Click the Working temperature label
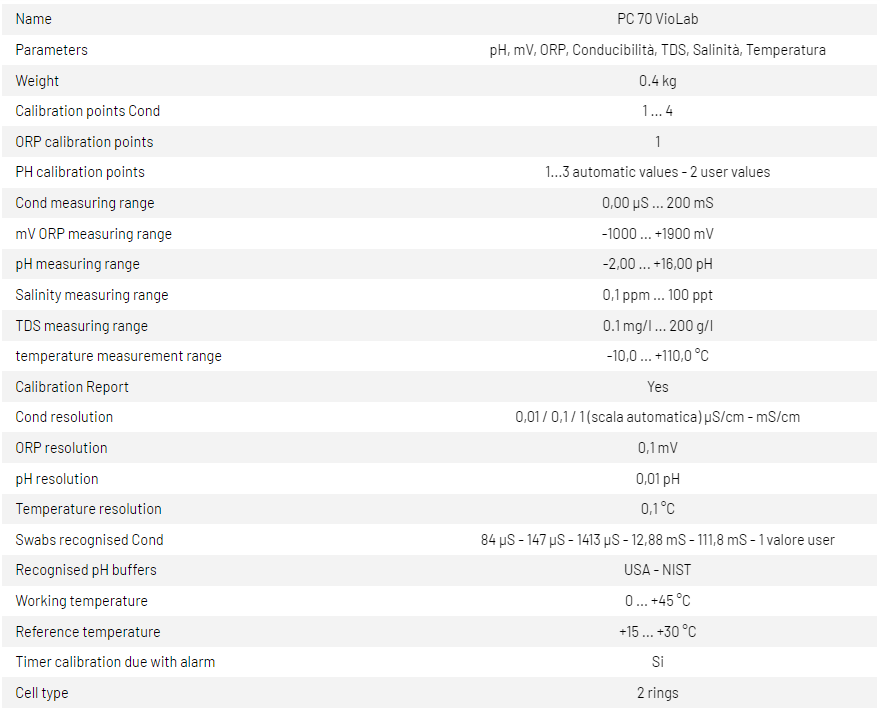Viewport: 880px width, 712px height. (x=82, y=601)
